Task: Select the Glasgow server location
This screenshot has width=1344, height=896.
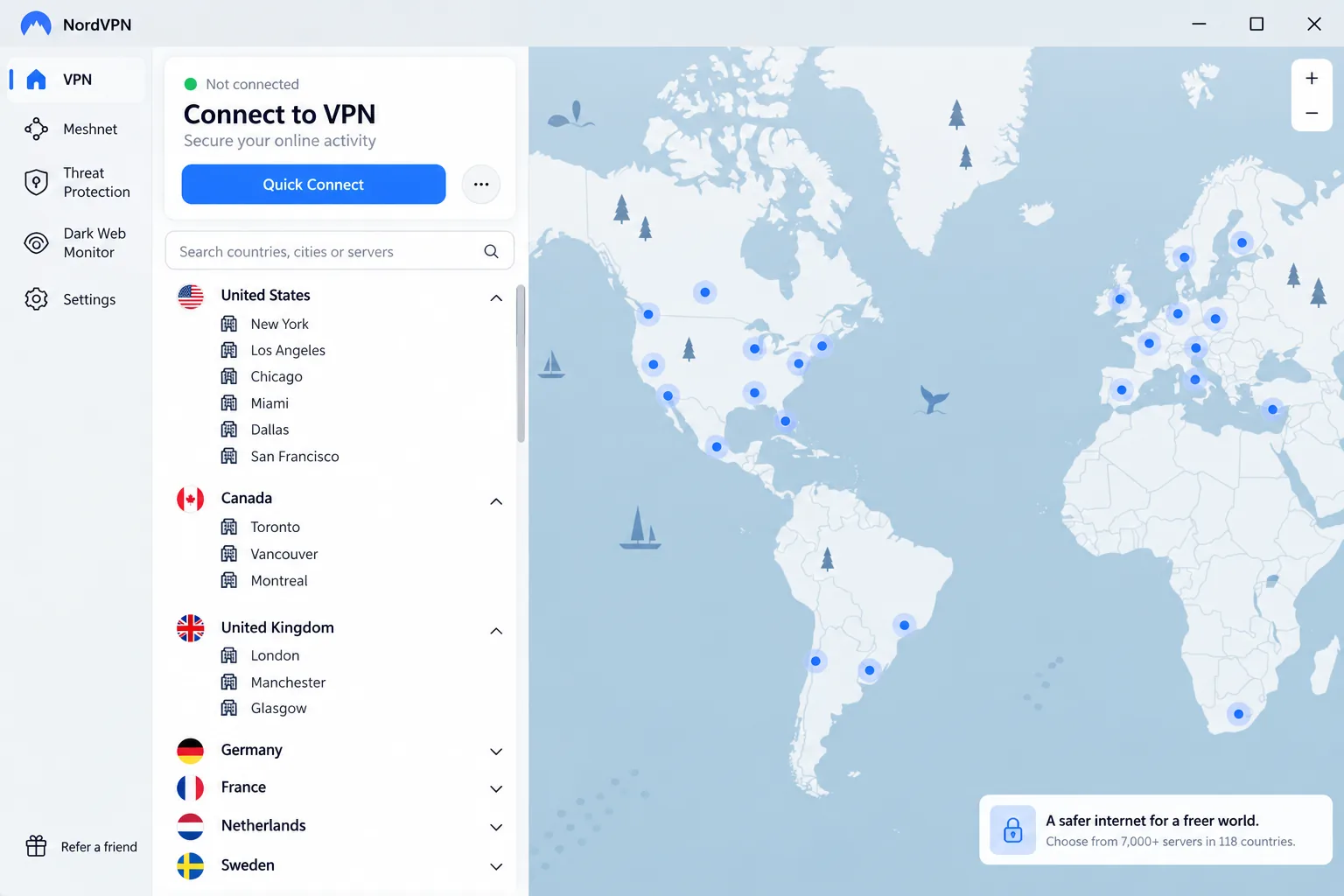Action: click(x=278, y=708)
